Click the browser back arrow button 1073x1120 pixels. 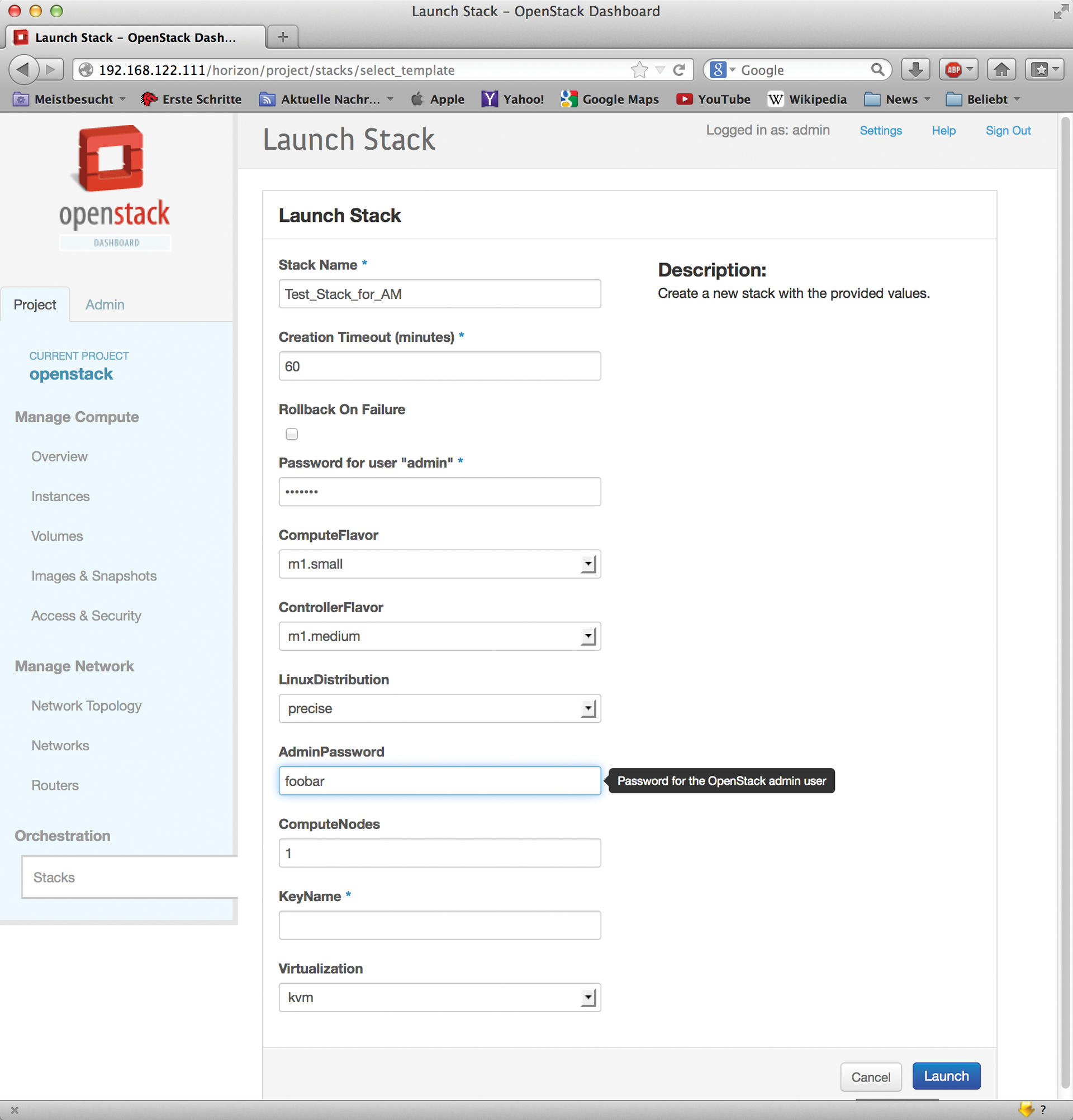tap(23, 70)
